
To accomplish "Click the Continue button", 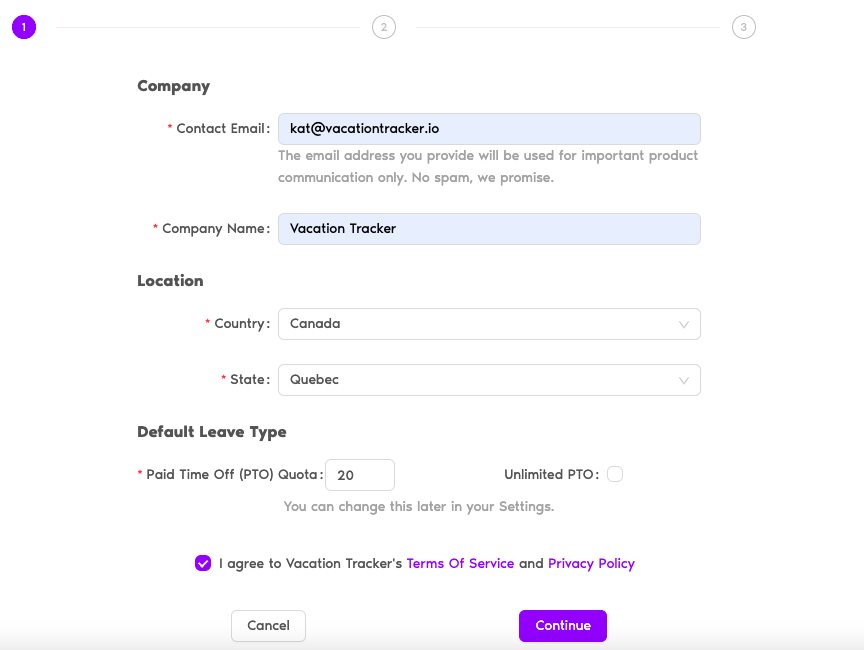I will tap(563, 626).
